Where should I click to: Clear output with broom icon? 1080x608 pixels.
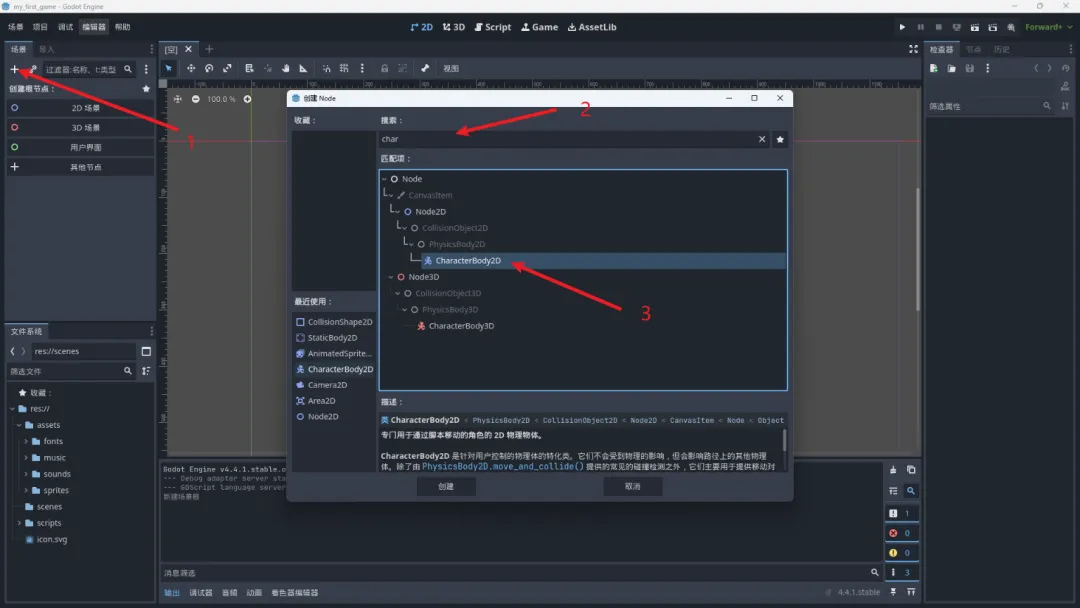click(893, 470)
